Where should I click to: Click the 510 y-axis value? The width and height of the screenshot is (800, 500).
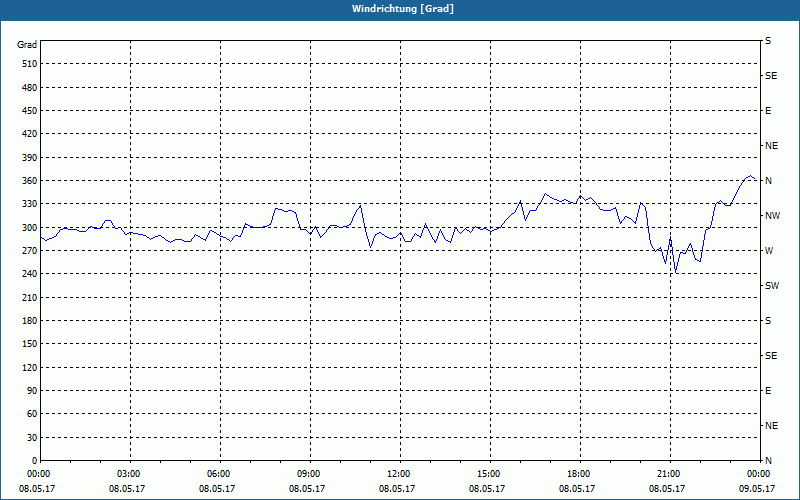click(x=30, y=64)
